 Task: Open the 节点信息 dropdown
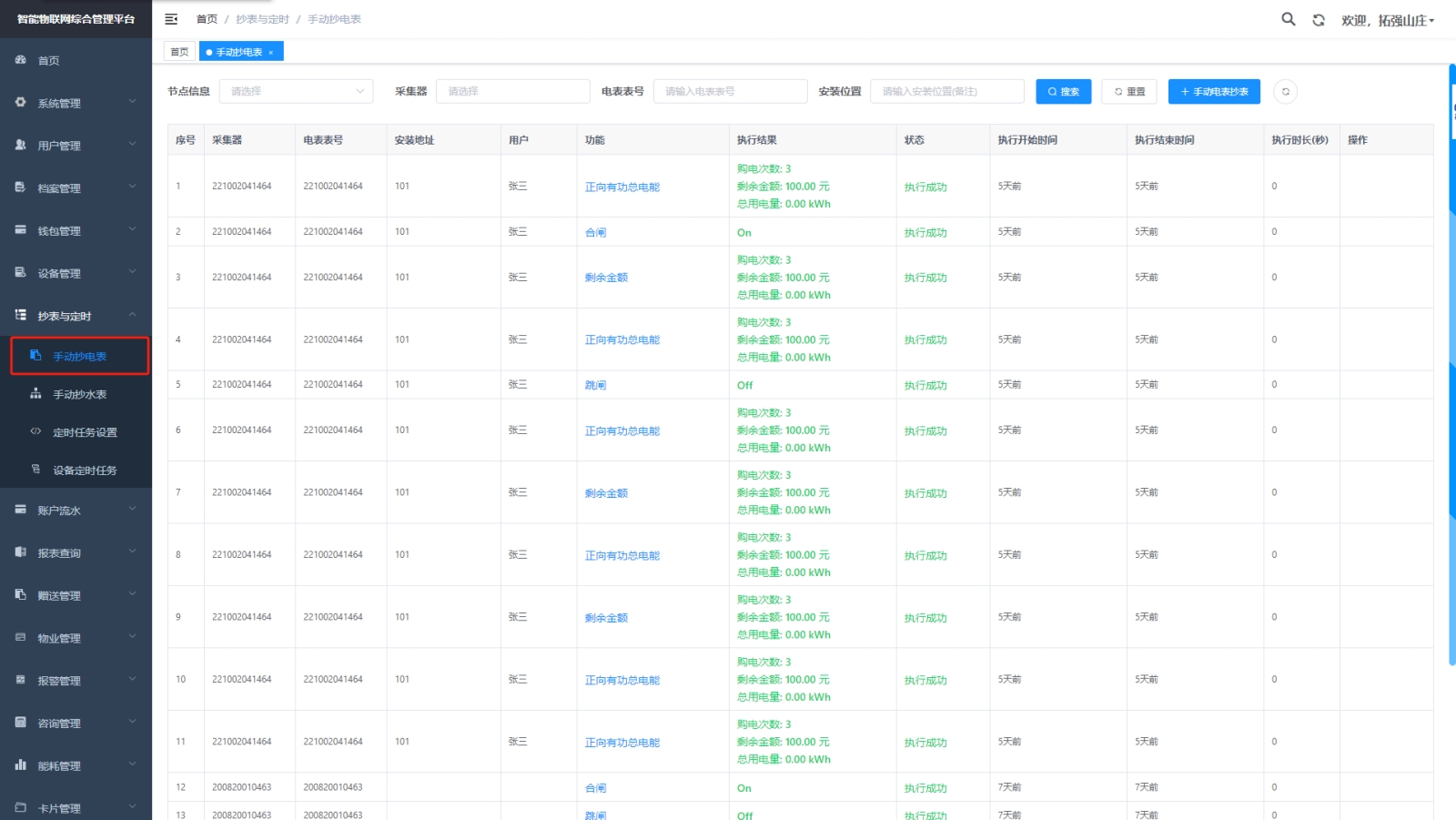click(296, 92)
